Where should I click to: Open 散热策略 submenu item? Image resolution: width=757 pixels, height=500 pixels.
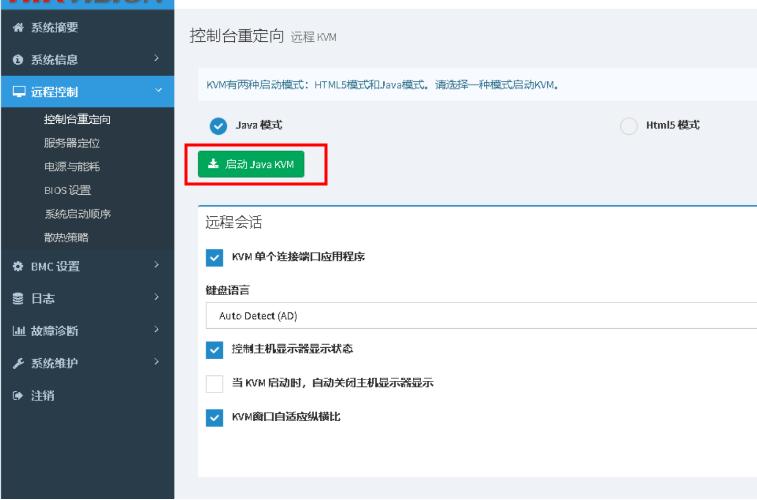(66, 237)
